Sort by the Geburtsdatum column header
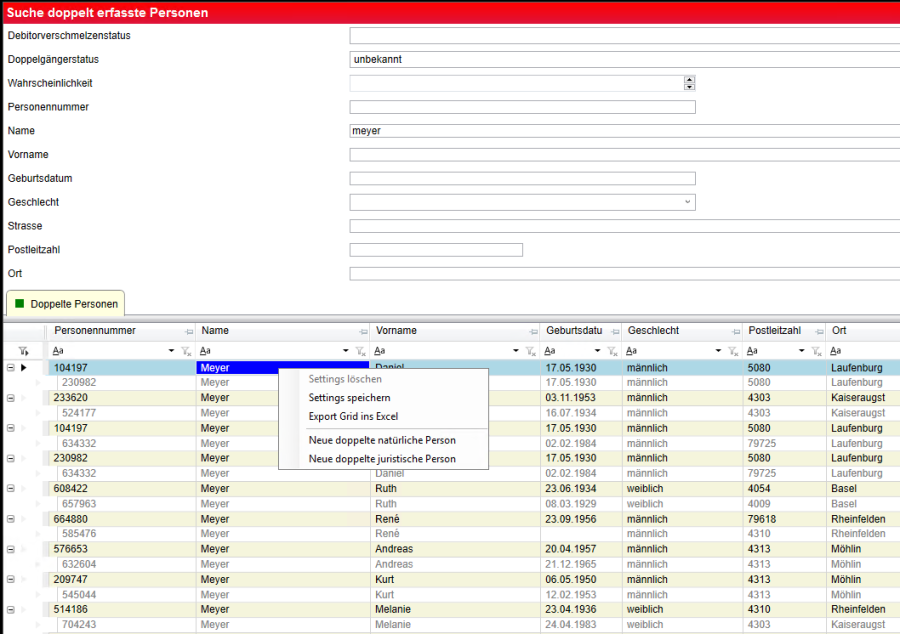This screenshot has height=634, width=900. tap(573, 331)
